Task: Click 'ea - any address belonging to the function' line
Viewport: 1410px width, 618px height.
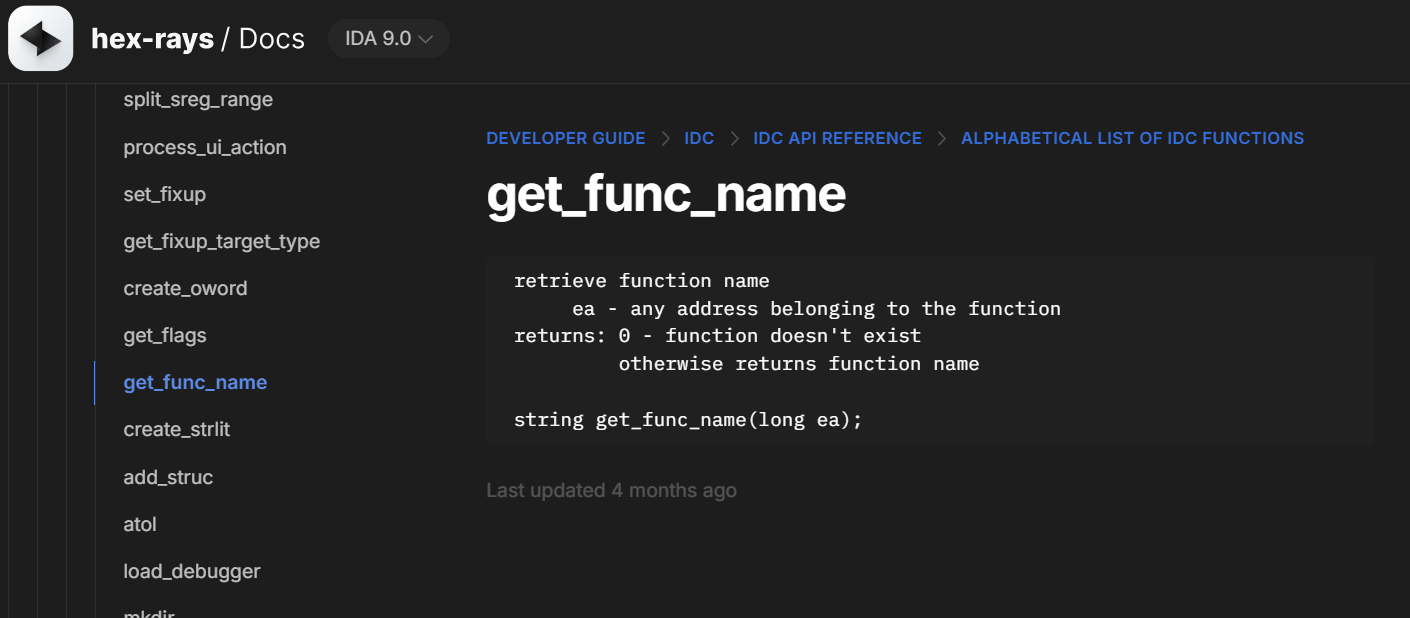Action: [x=816, y=308]
